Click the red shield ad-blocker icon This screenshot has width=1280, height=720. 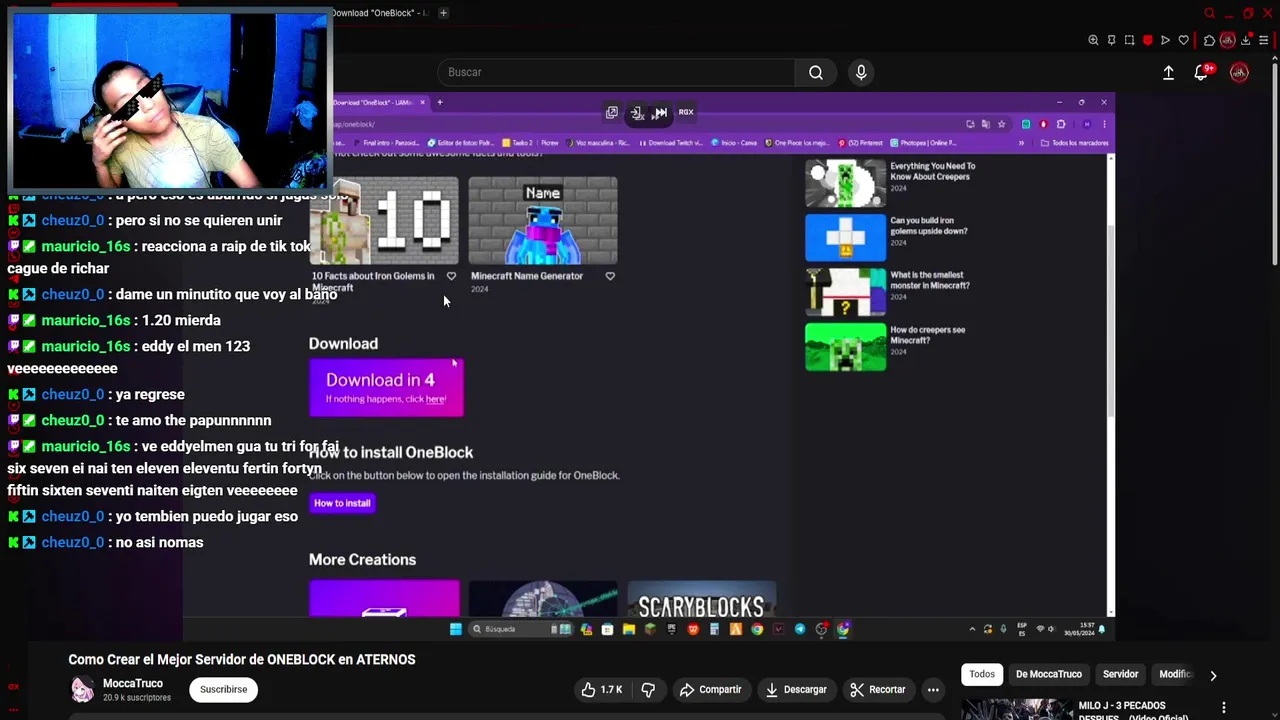[x=1148, y=40]
